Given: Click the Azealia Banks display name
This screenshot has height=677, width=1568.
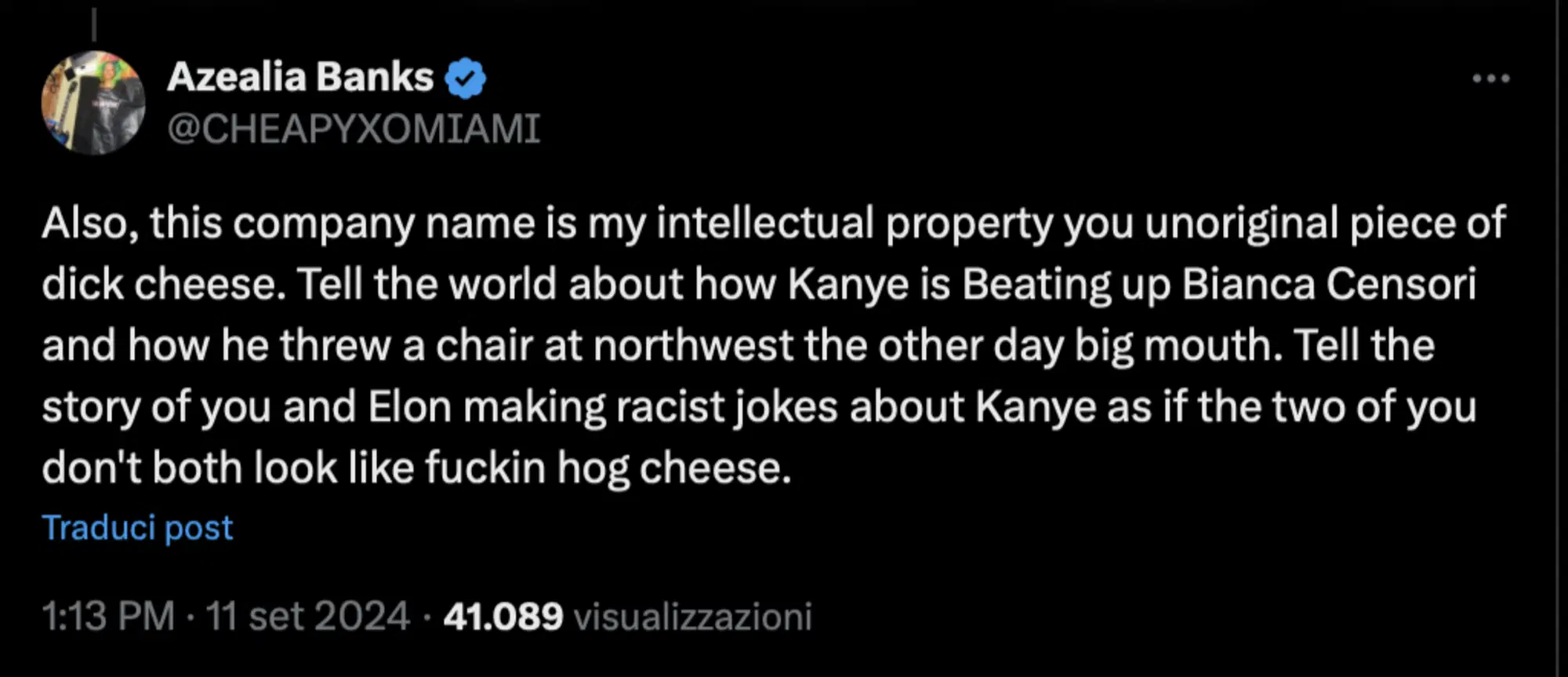Looking at the screenshot, I should [300, 76].
